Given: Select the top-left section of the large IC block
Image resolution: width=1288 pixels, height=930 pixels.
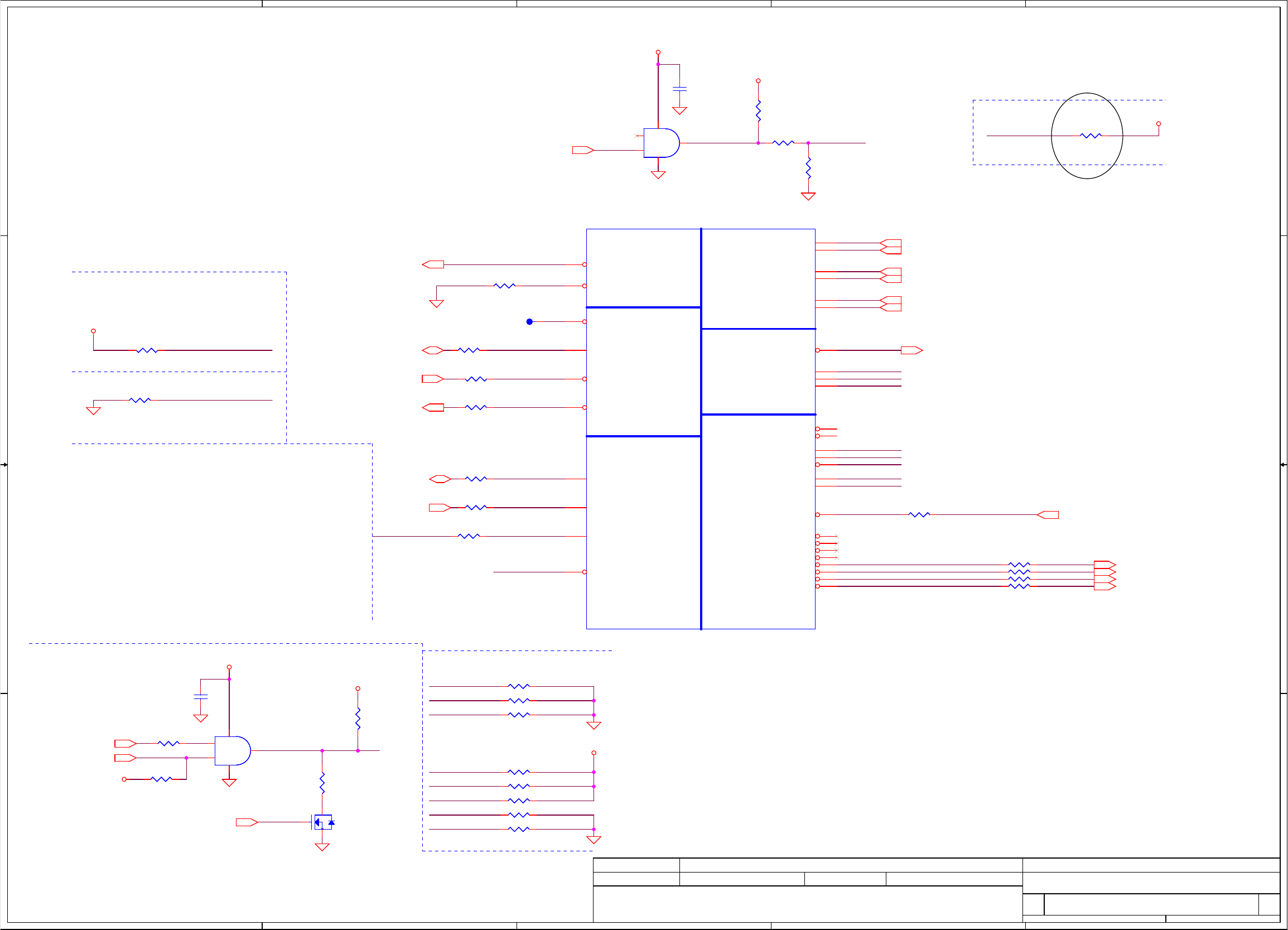Looking at the screenshot, I should coord(643,268).
